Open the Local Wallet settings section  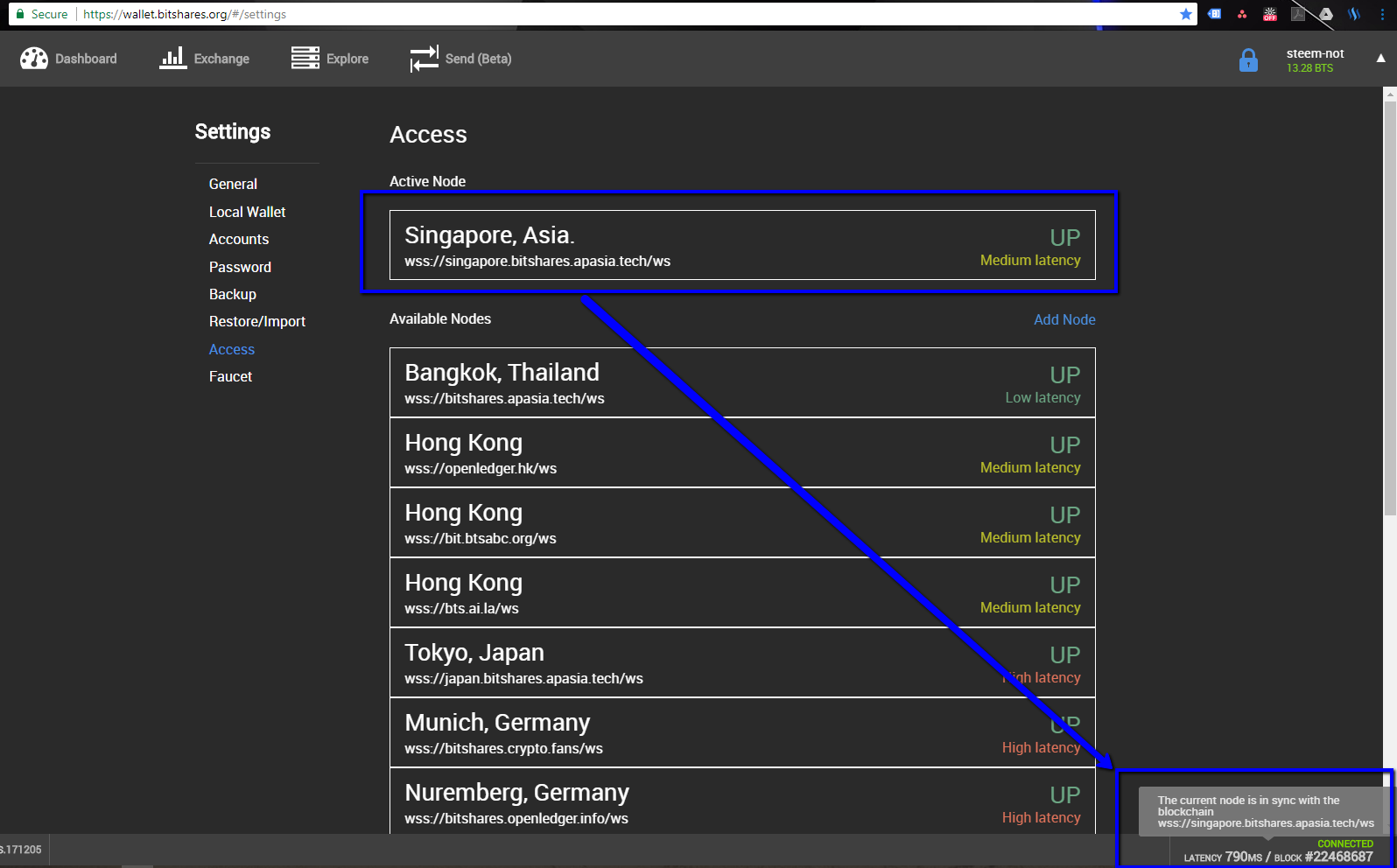(x=247, y=212)
